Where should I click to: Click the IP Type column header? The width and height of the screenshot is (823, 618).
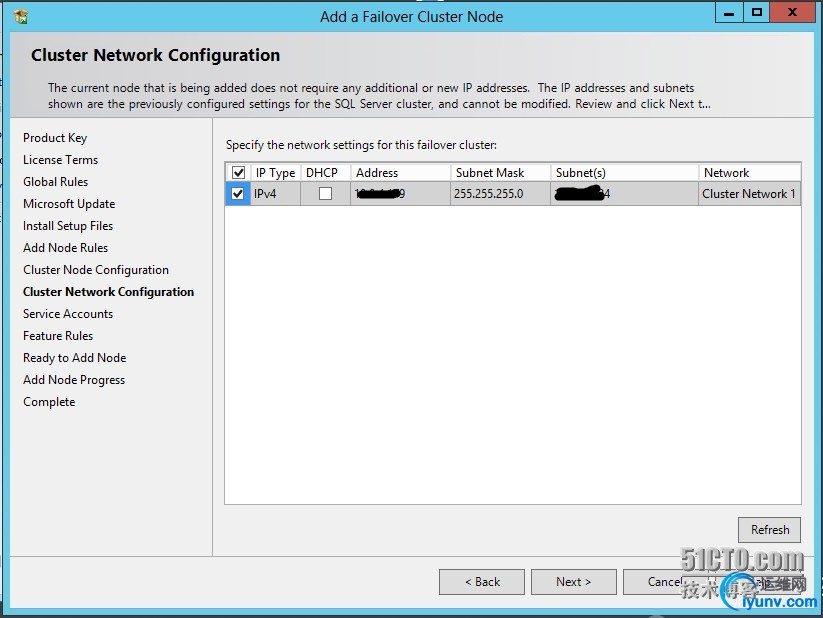276,173
